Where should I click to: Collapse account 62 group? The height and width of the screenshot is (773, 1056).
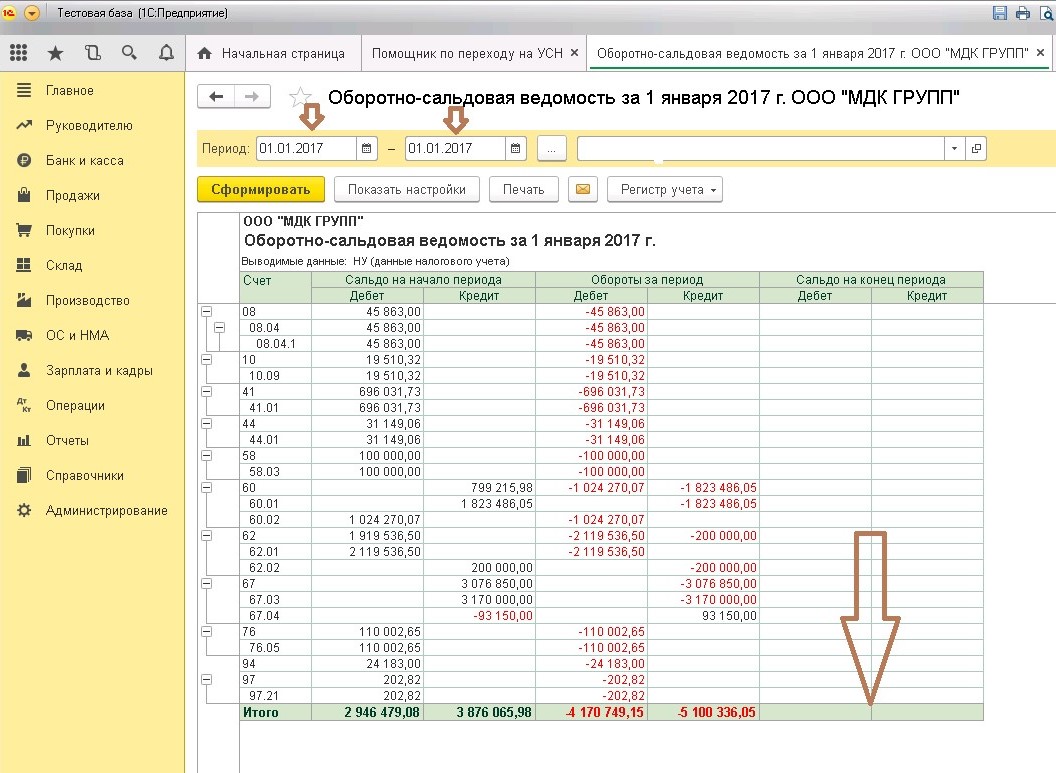pyautogui.click(x=207, y=536)
